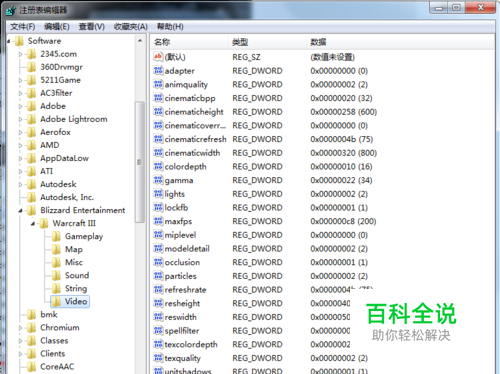Screen dimensions: 500x374
Task: Click the Gameplay folder icon
Action: [56, 236]
